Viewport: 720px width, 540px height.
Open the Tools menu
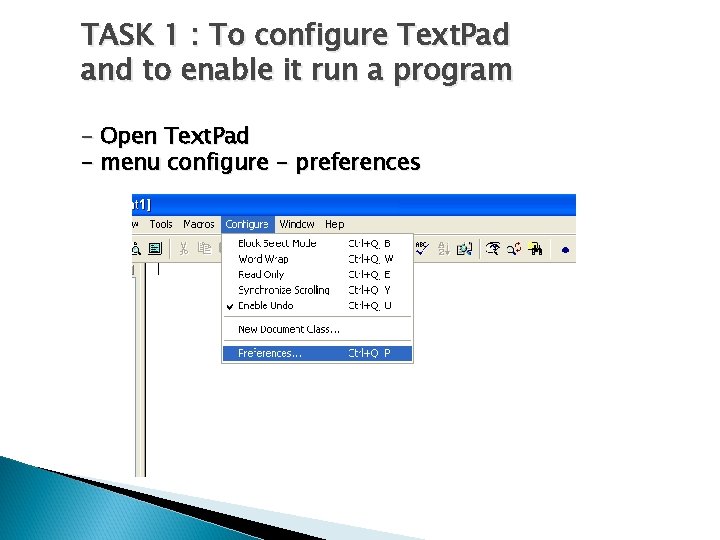click(x=161, y=224)
